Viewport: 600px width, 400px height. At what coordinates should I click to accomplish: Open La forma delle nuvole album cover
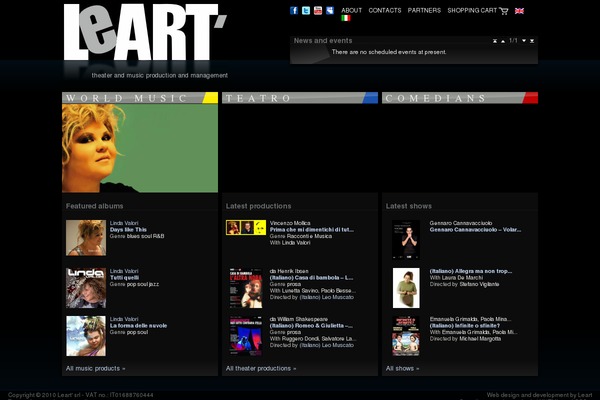[x=86, y=336]
